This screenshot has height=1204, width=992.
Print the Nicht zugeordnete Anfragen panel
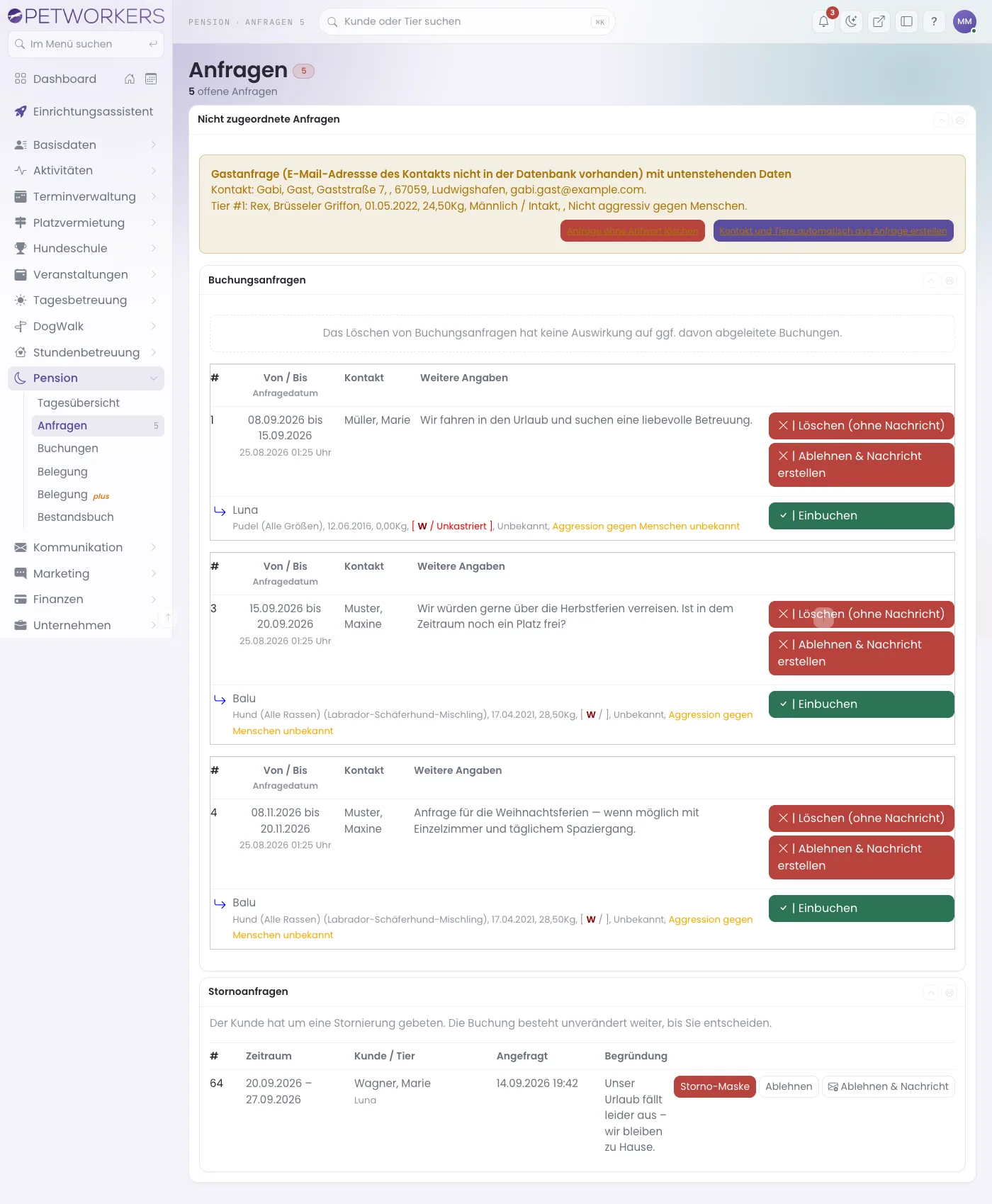960,120
